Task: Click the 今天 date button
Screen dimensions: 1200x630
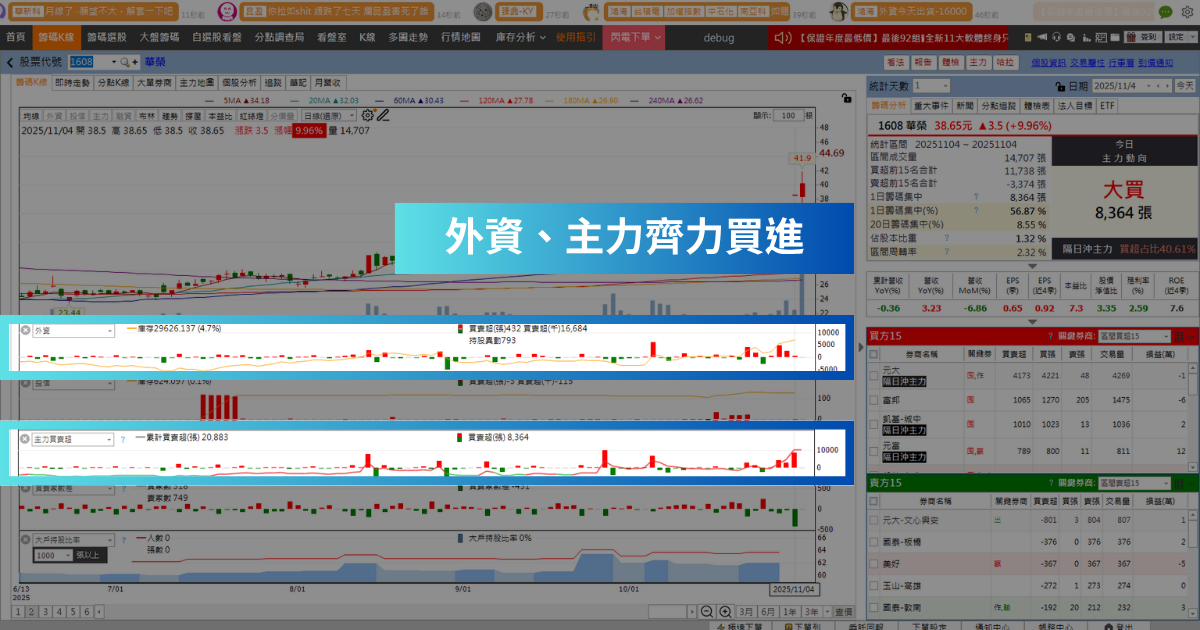Action: tap(1184, 86)
